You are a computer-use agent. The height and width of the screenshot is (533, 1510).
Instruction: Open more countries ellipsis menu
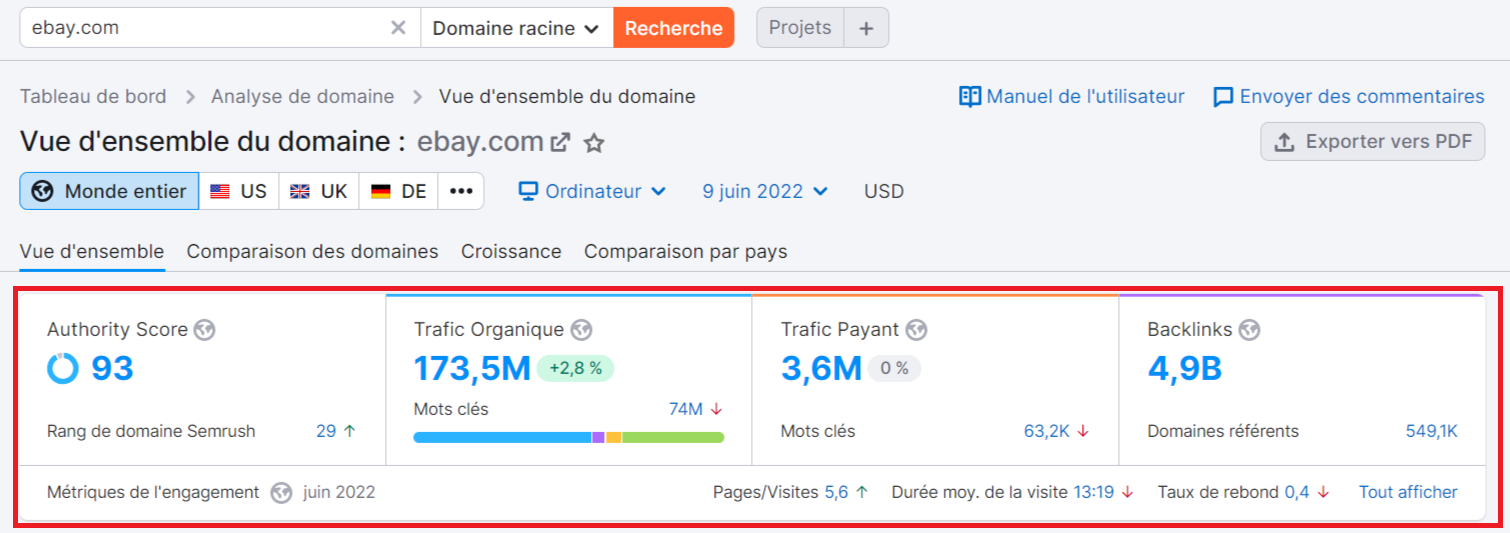(461, 191)
